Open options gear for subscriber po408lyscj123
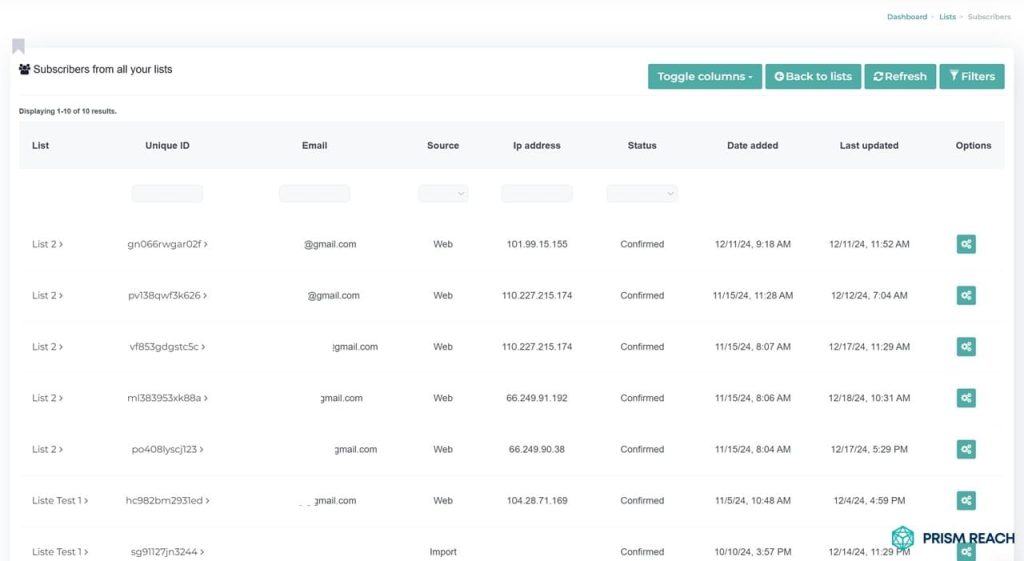 [x=965, y=449]
